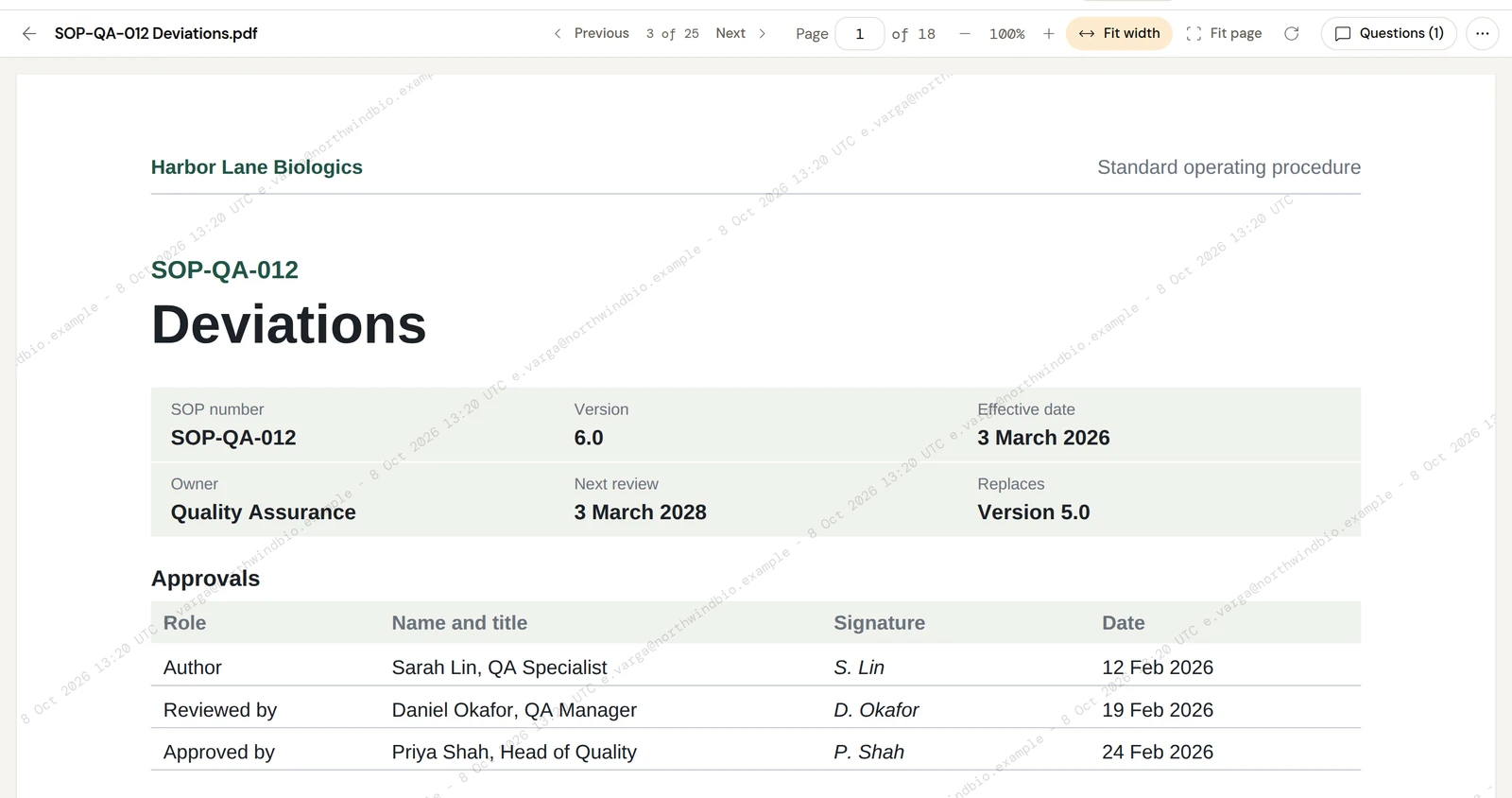Image resolution: width=1512 pixels, height=798 pixels.
Task: Click the date 12 Feb 2026
Action: 1158,668
